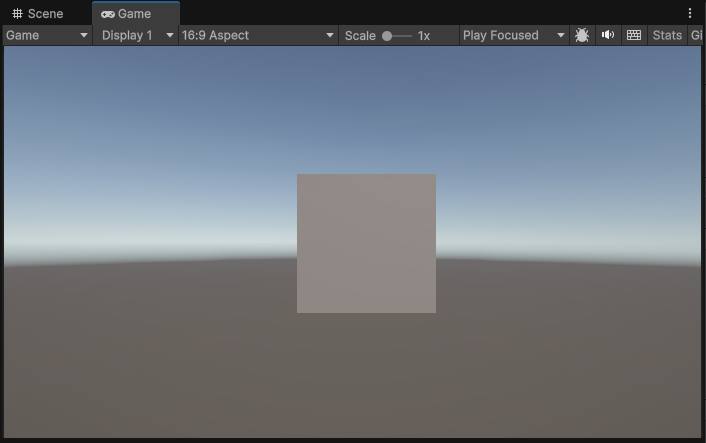Open the Game view mode dropdown
706x443 pixels.
pos(47,35)
